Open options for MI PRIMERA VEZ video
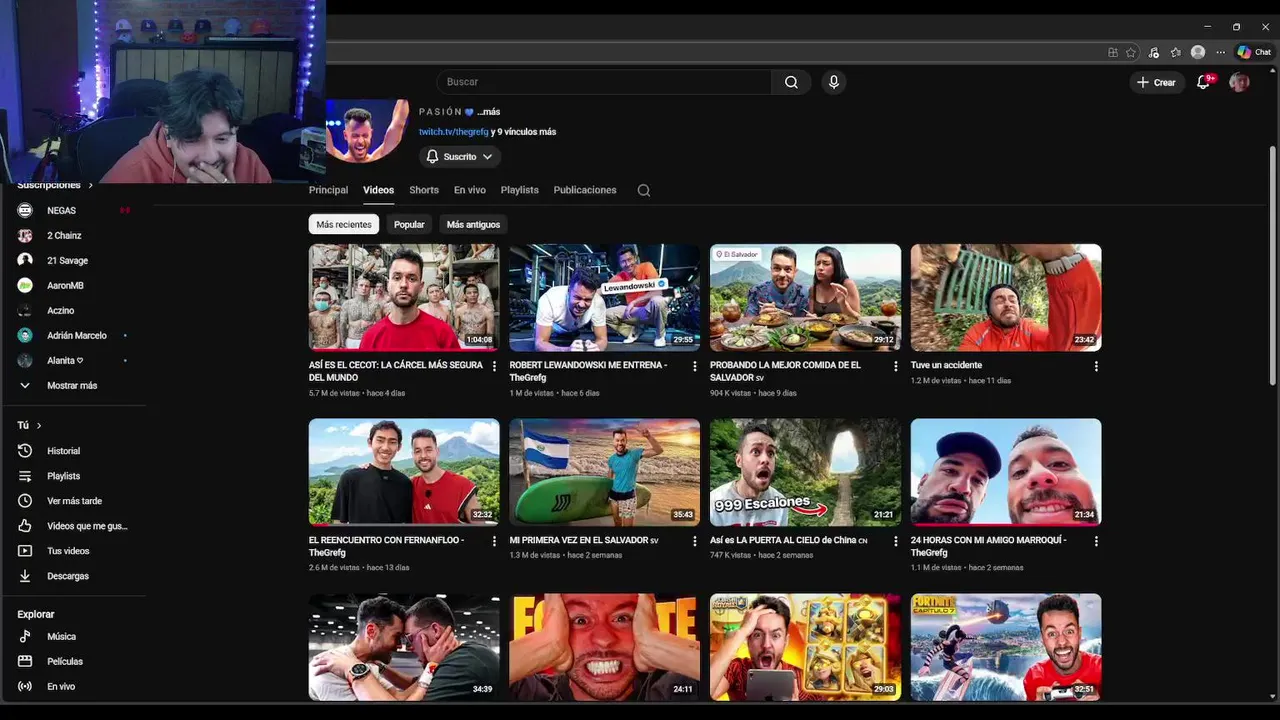 (695, 541)
